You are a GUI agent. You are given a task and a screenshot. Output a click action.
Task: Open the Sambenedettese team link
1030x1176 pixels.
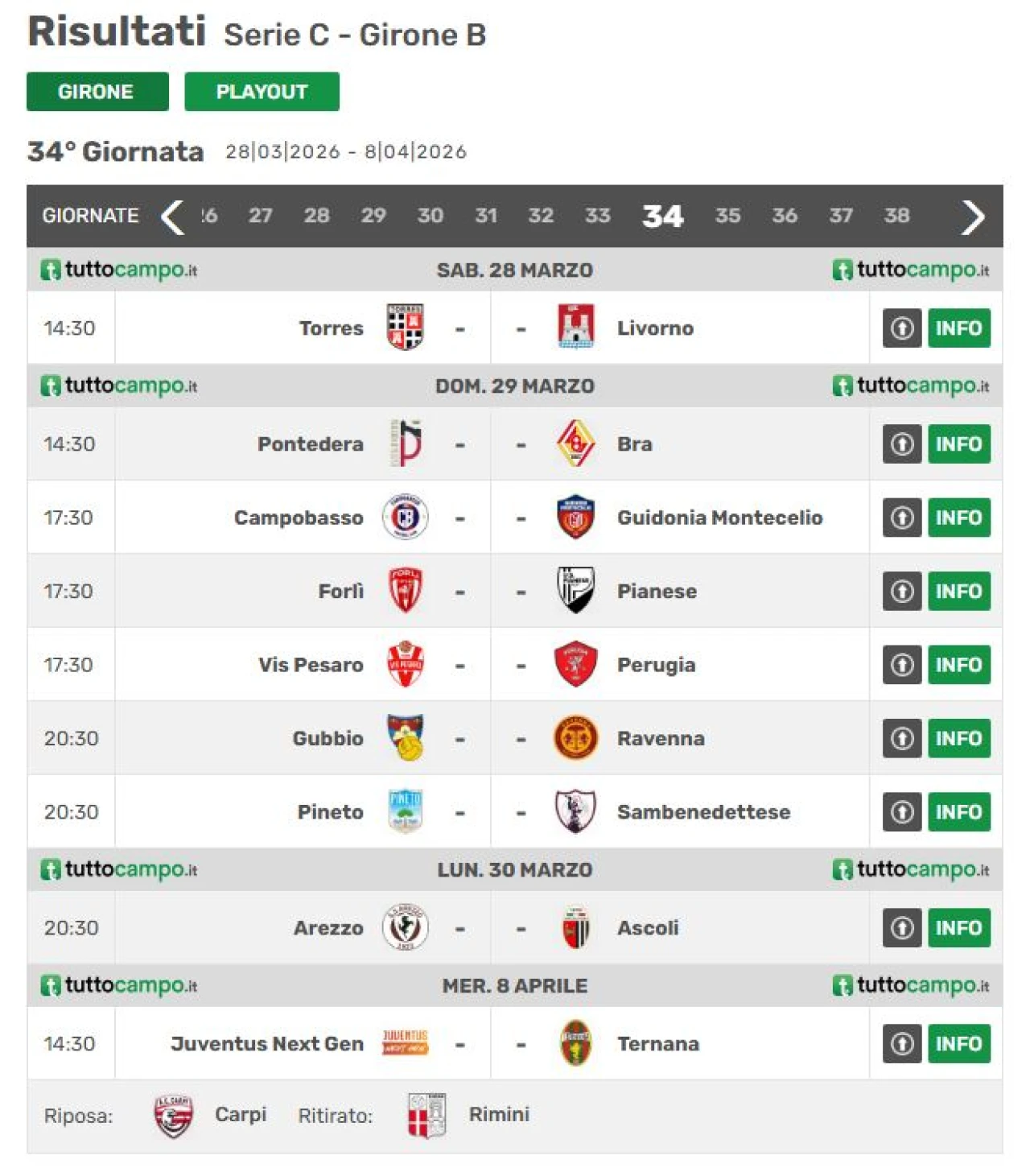703,811
